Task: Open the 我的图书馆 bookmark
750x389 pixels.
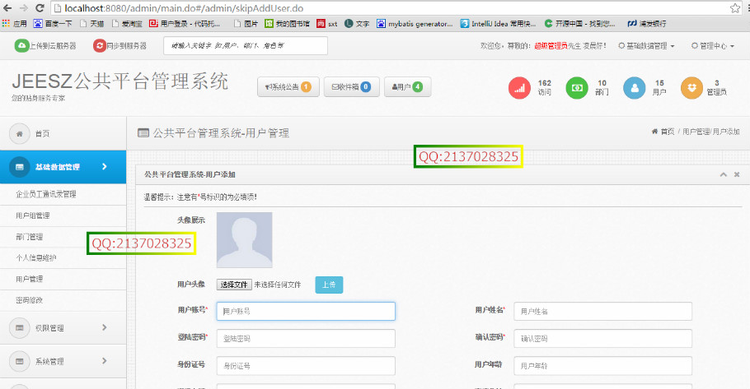Action: (287, 23)
